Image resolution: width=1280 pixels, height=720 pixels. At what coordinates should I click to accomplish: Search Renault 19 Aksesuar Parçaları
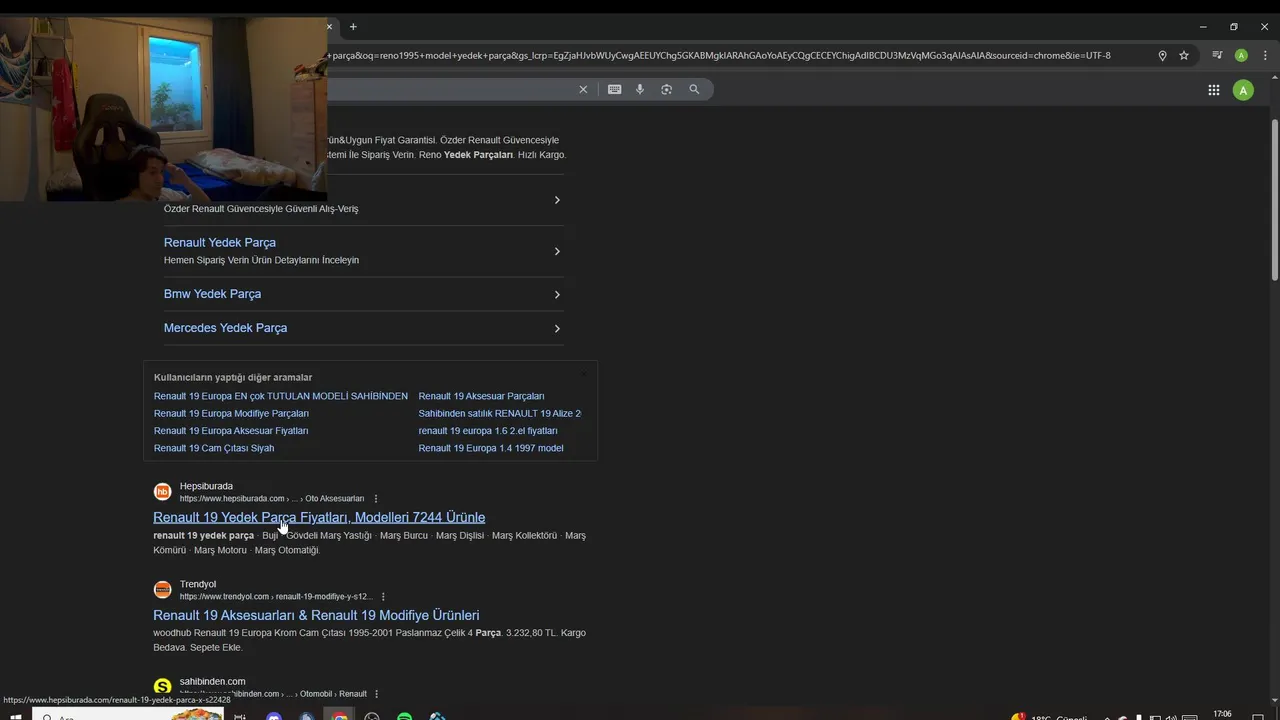click(x=481, y=396)
